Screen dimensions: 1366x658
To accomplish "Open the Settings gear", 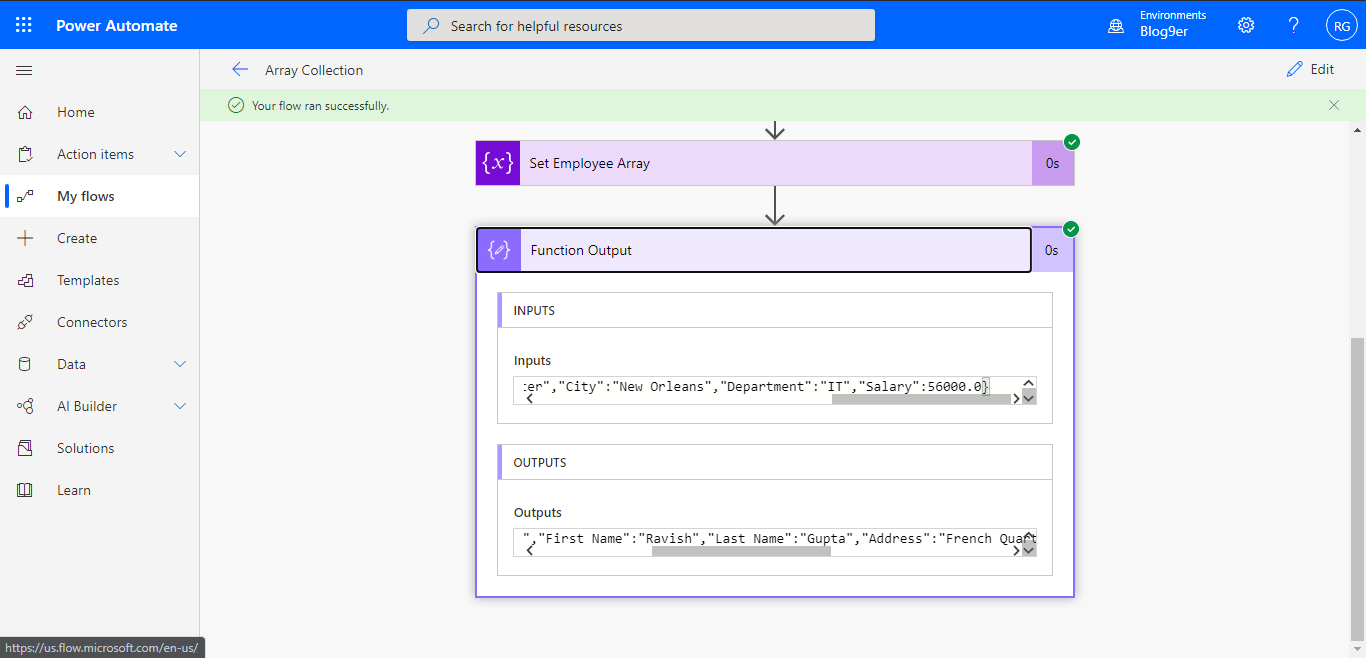I will click(x=1246, y=25).
